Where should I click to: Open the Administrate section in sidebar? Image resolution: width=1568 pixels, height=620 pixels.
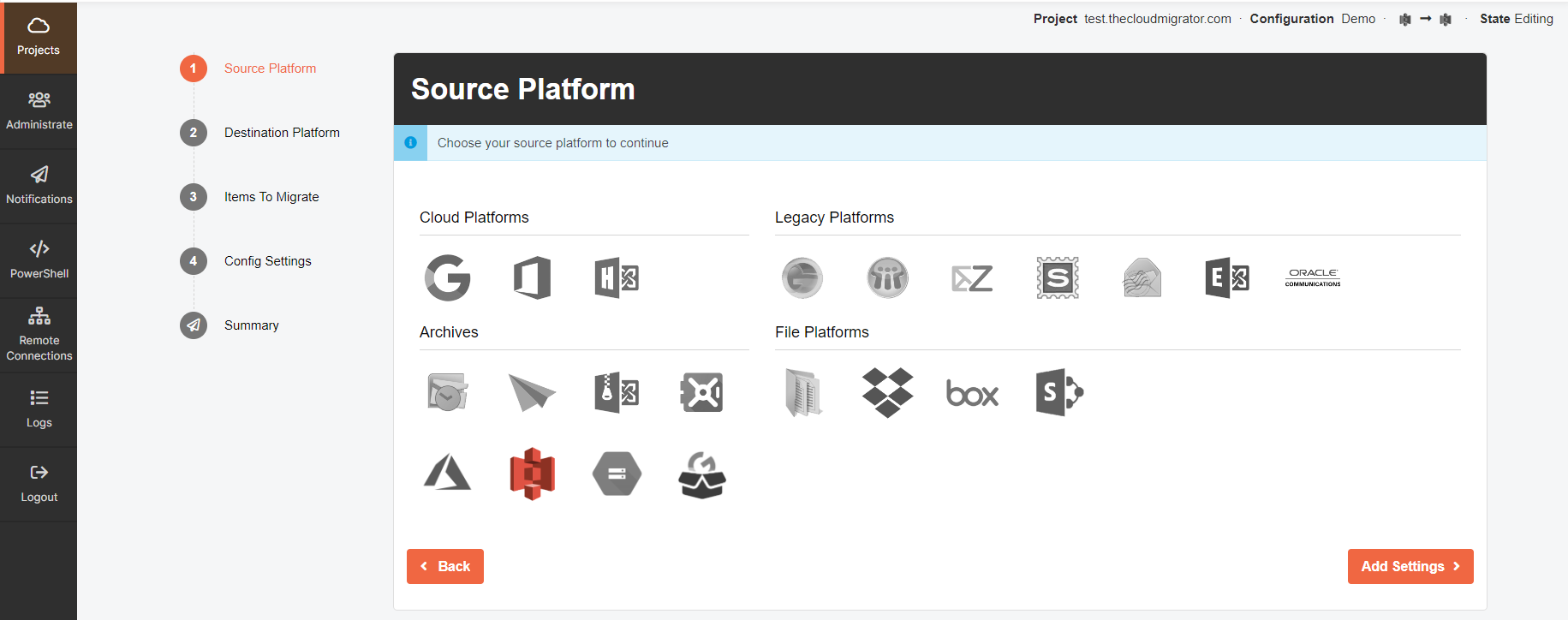pyautogui.click(x=39, y=112)
